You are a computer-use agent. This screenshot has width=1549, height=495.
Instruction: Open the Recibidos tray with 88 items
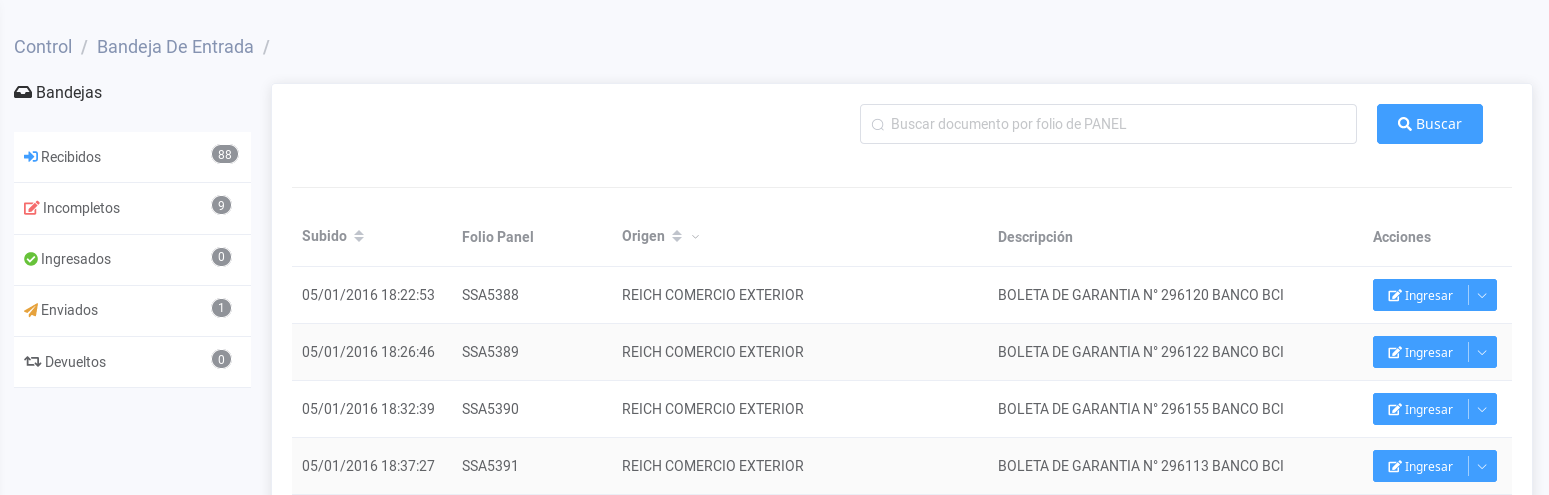tap(71, 157)
